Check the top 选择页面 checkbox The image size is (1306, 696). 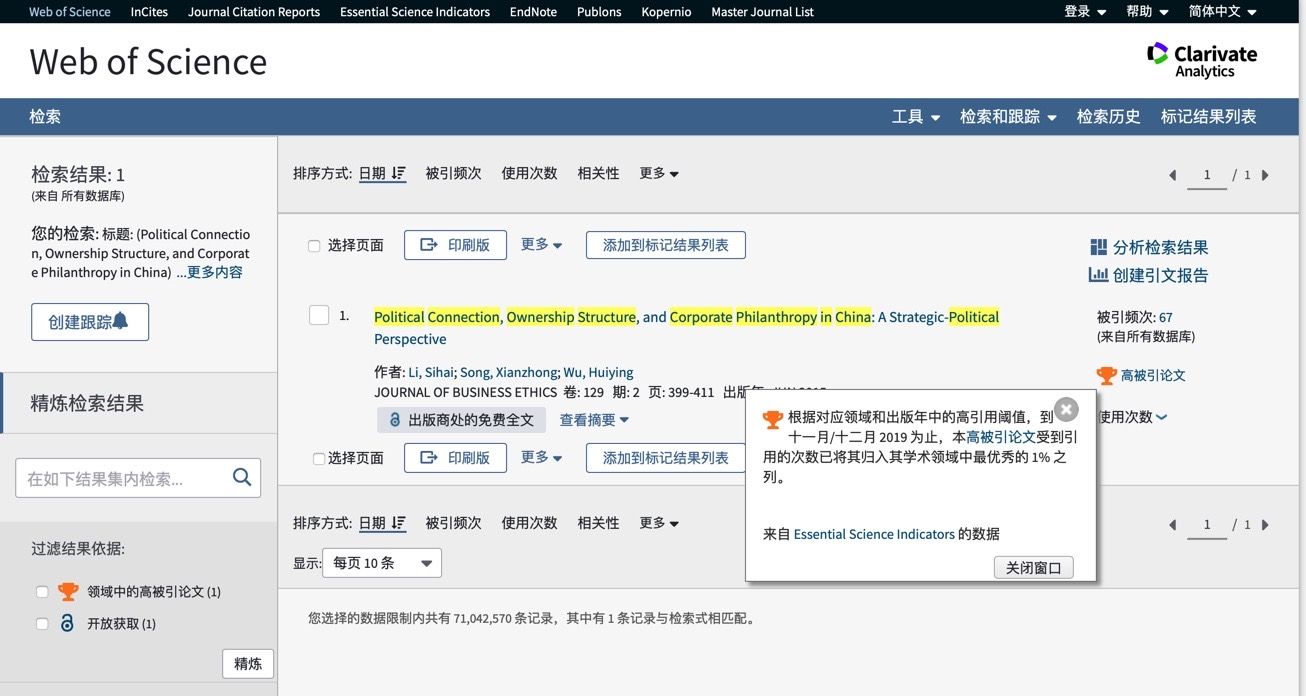pos(314,246)
